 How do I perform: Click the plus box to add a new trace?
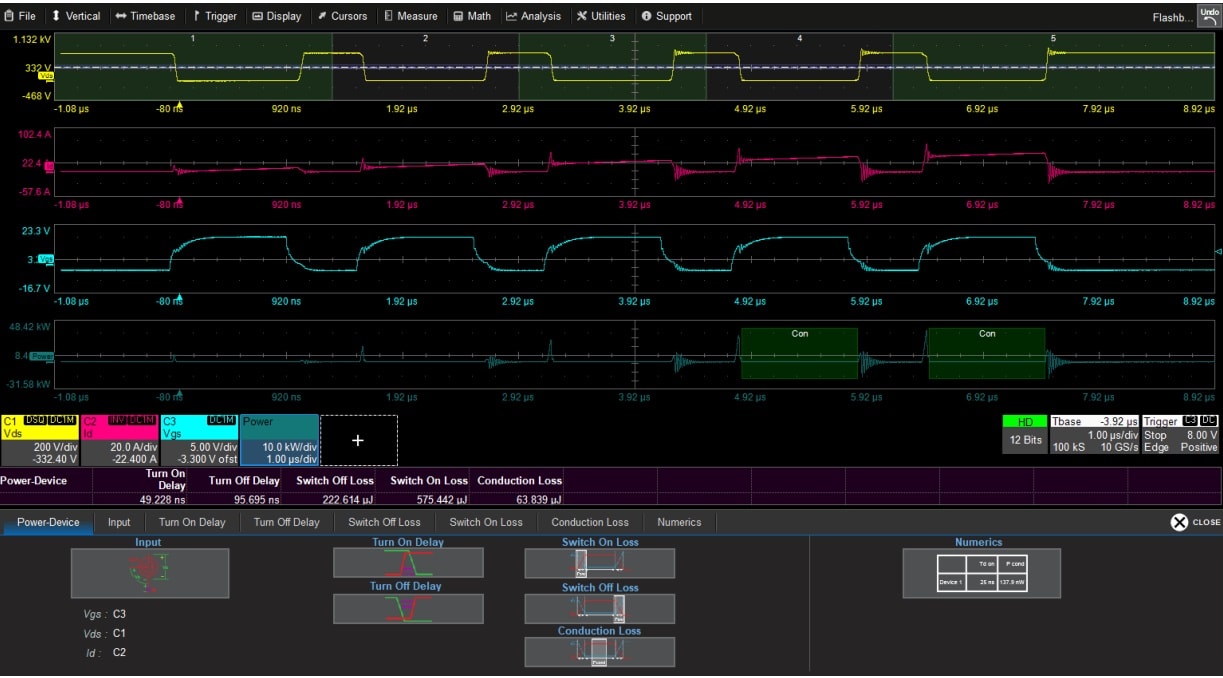[358, 440]
